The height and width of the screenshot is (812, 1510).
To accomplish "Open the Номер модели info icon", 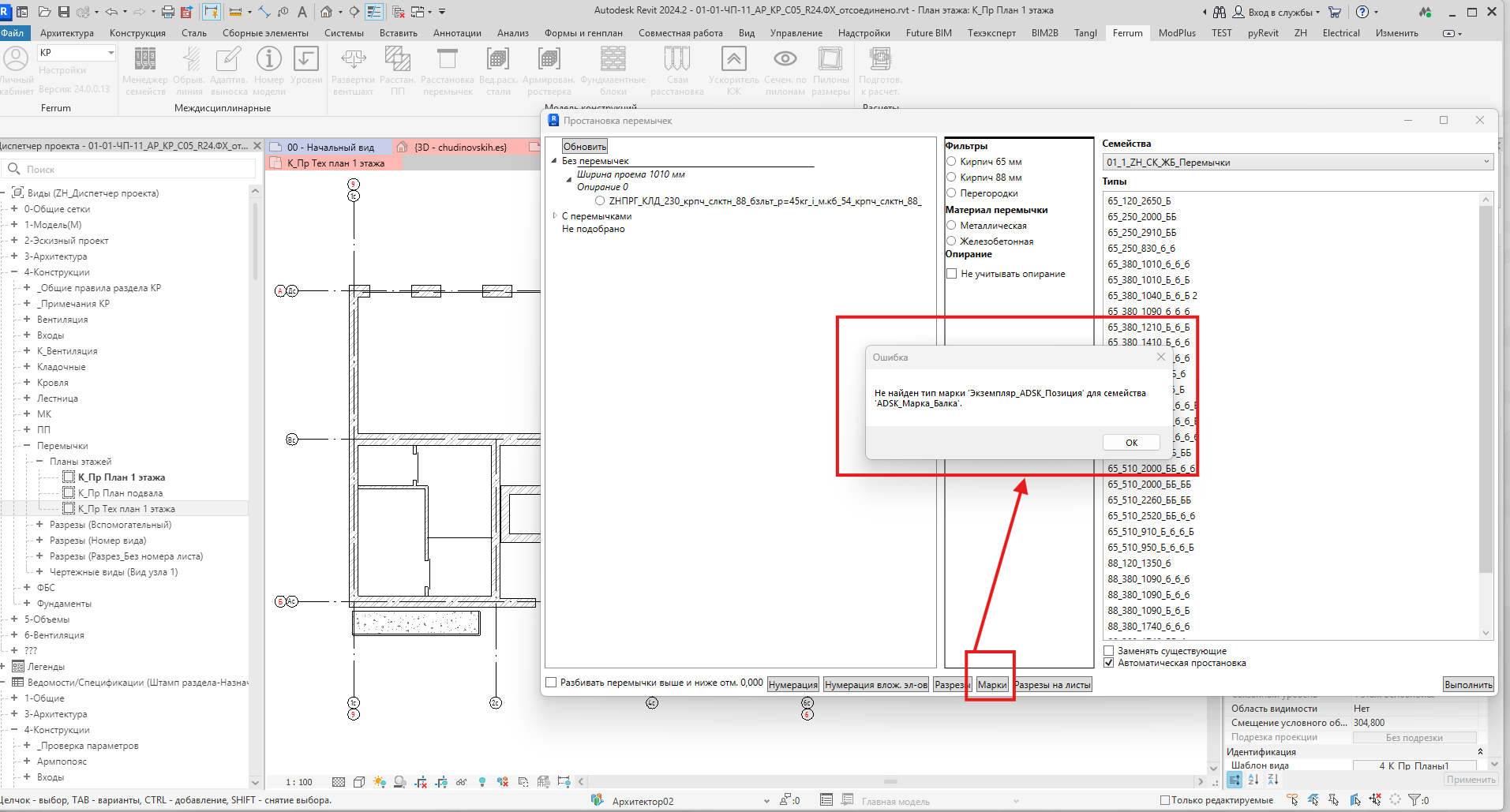I will (x=269, y=59).
